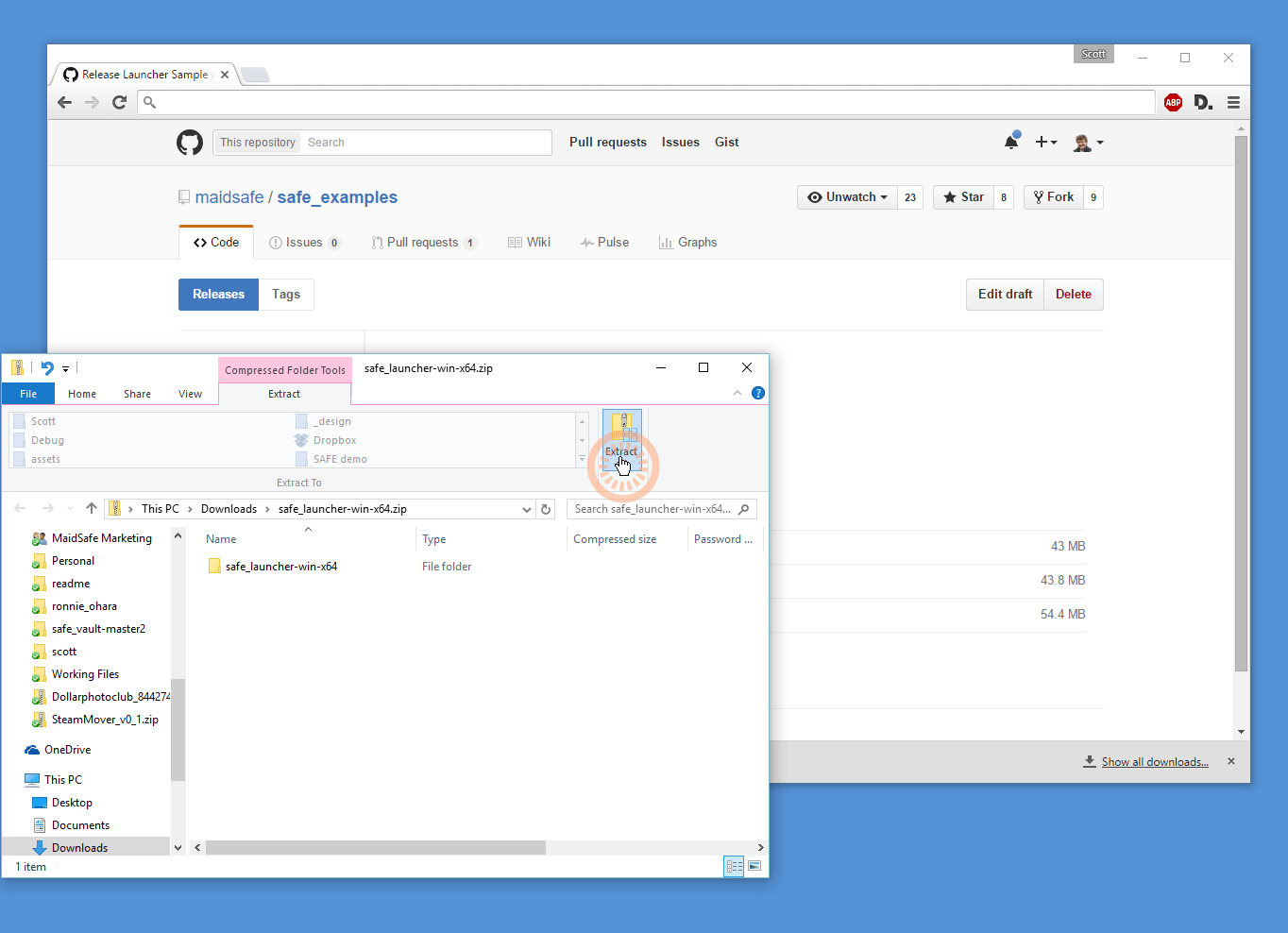Open the Explorer File menu
1288x933 pixels.
pyautogui.click(x=28, y=394)
